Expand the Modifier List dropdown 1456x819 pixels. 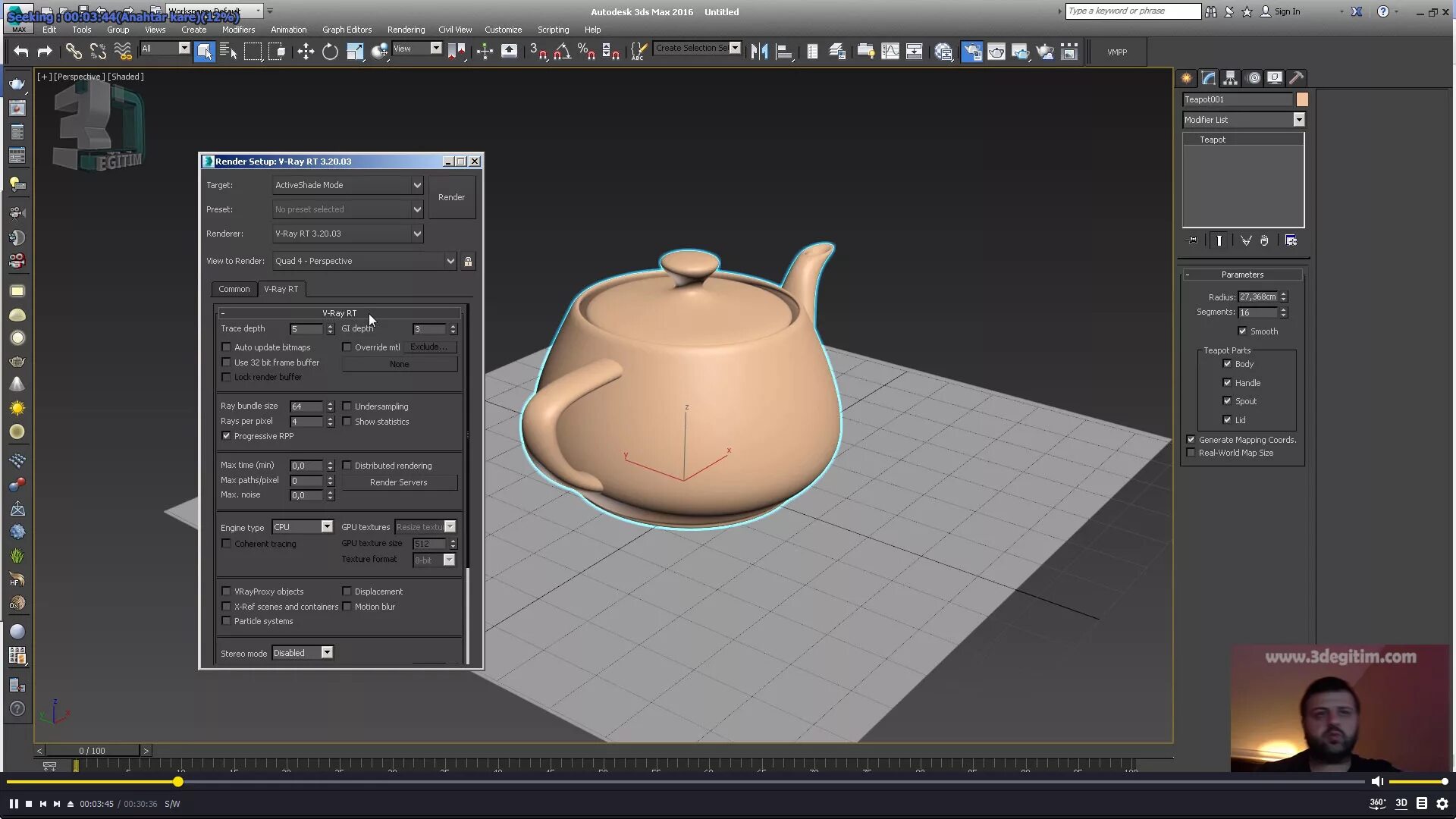pyautogui.click(x=1298, y=120)
